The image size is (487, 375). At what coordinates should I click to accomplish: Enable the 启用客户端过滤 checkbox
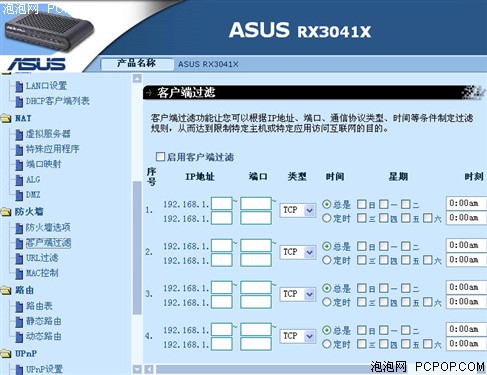(x=160, y=156)
